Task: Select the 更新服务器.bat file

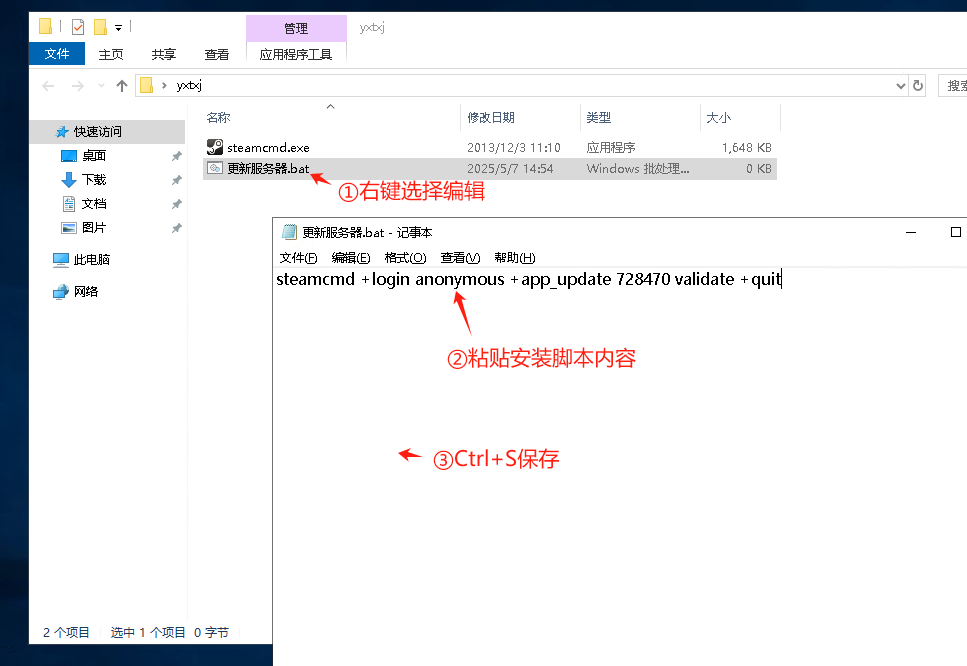Action: [268, 168]
